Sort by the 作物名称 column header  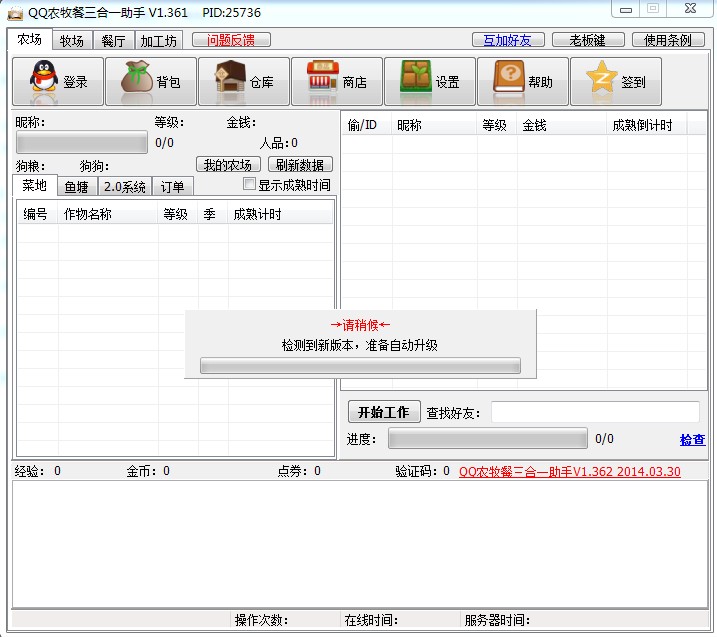click(108, 214)
